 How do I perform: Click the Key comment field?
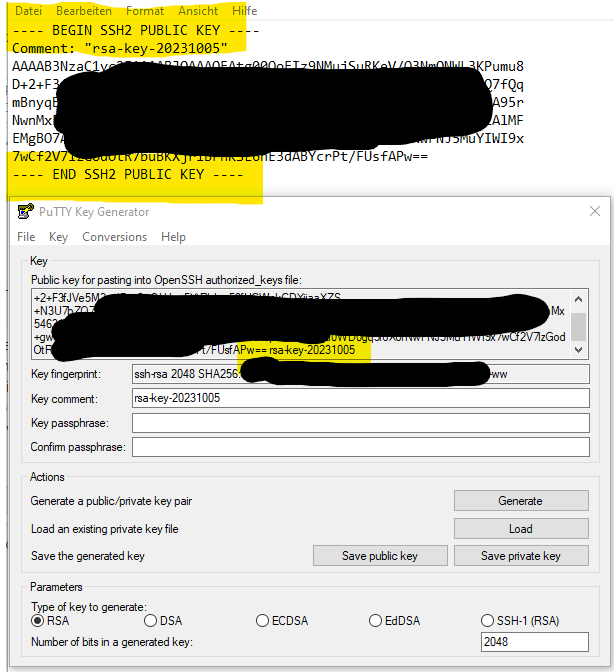(361, 398)
